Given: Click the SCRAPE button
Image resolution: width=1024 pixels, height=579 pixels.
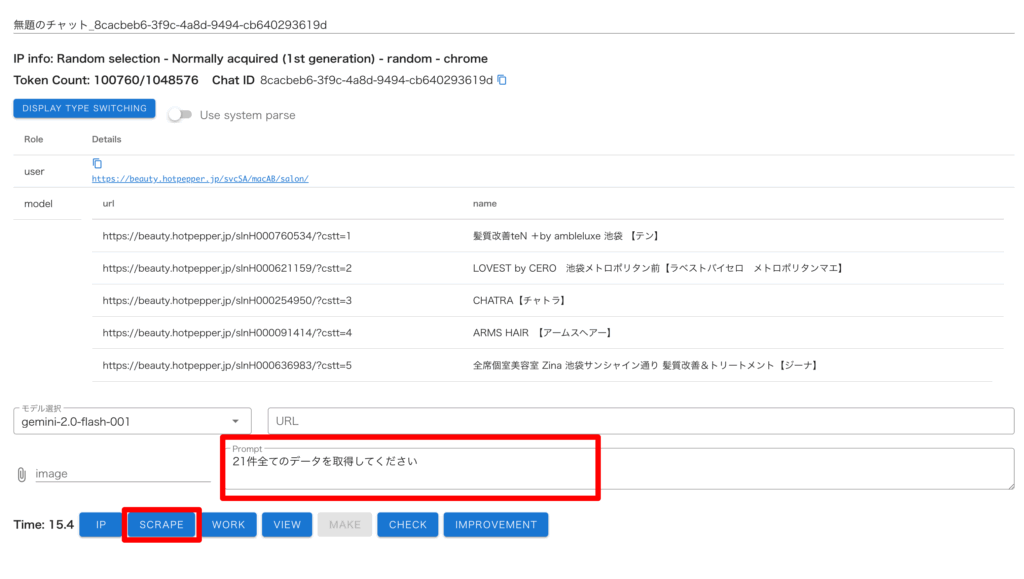Looking at the screenshot, I should click(161, 525).
